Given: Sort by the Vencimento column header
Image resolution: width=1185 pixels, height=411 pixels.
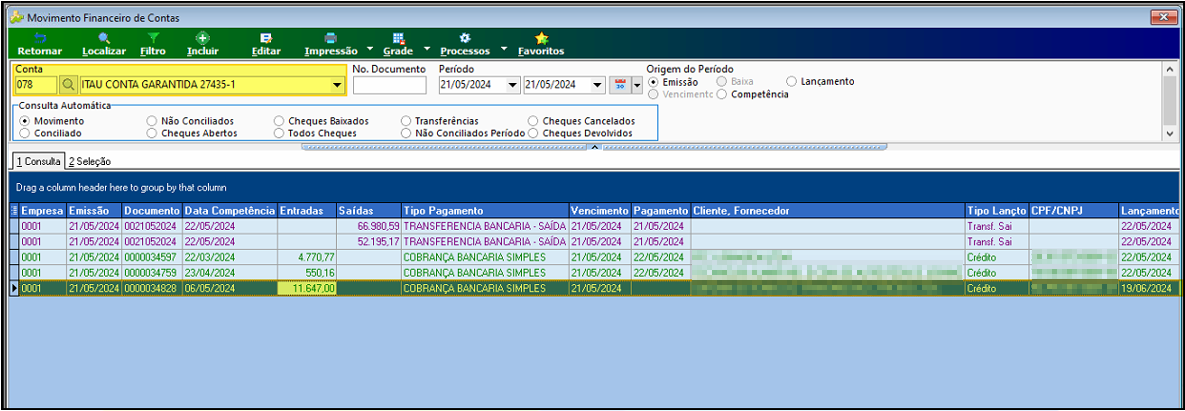Looking at the screenshot, I should pos(599,211).
